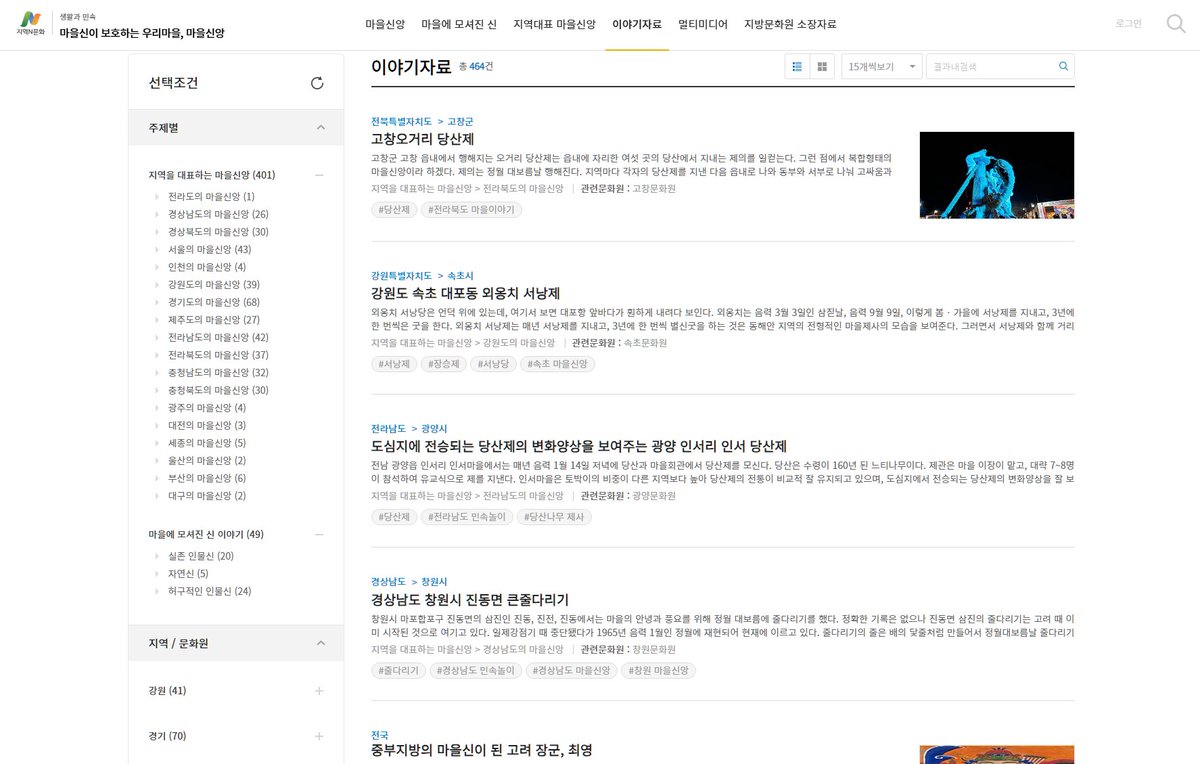This screenshot has width=1200, height=764.
Task: Click inside the 결과내검색 input field
Action: pyautogui.click(x=990, y=67)
